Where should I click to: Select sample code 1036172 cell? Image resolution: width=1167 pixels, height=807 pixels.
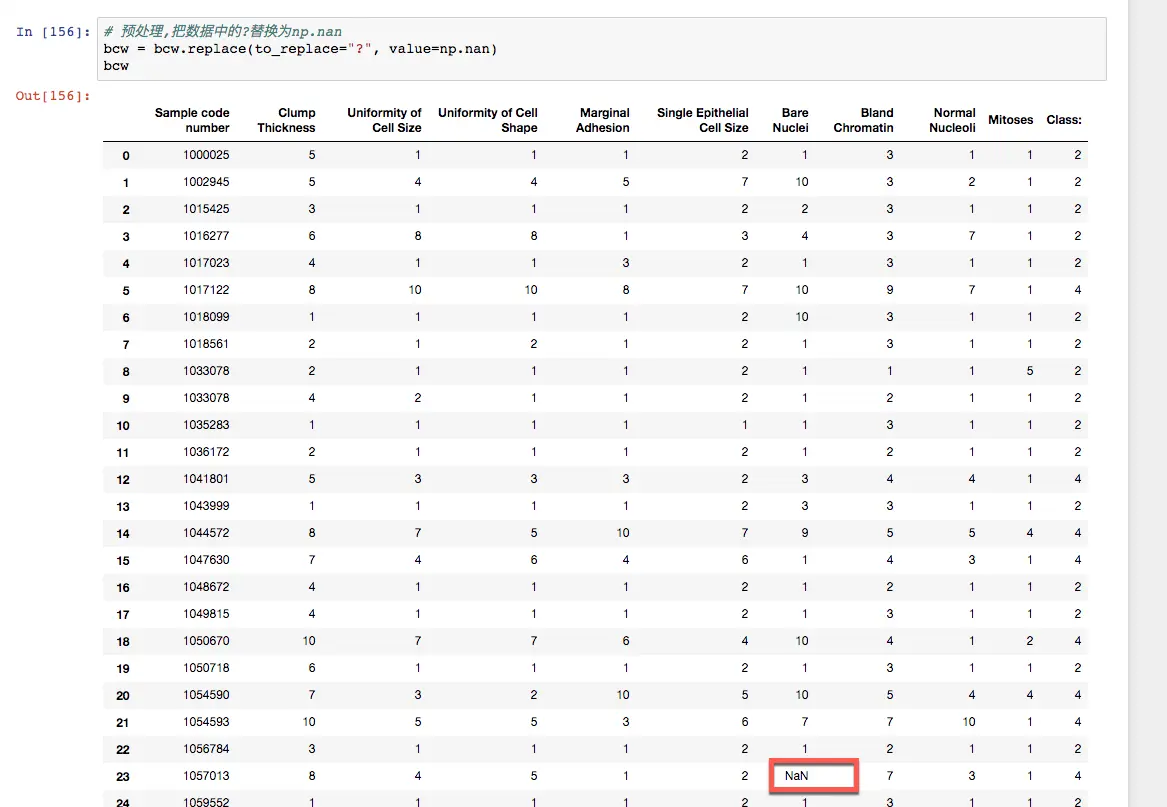coord(206,452)
